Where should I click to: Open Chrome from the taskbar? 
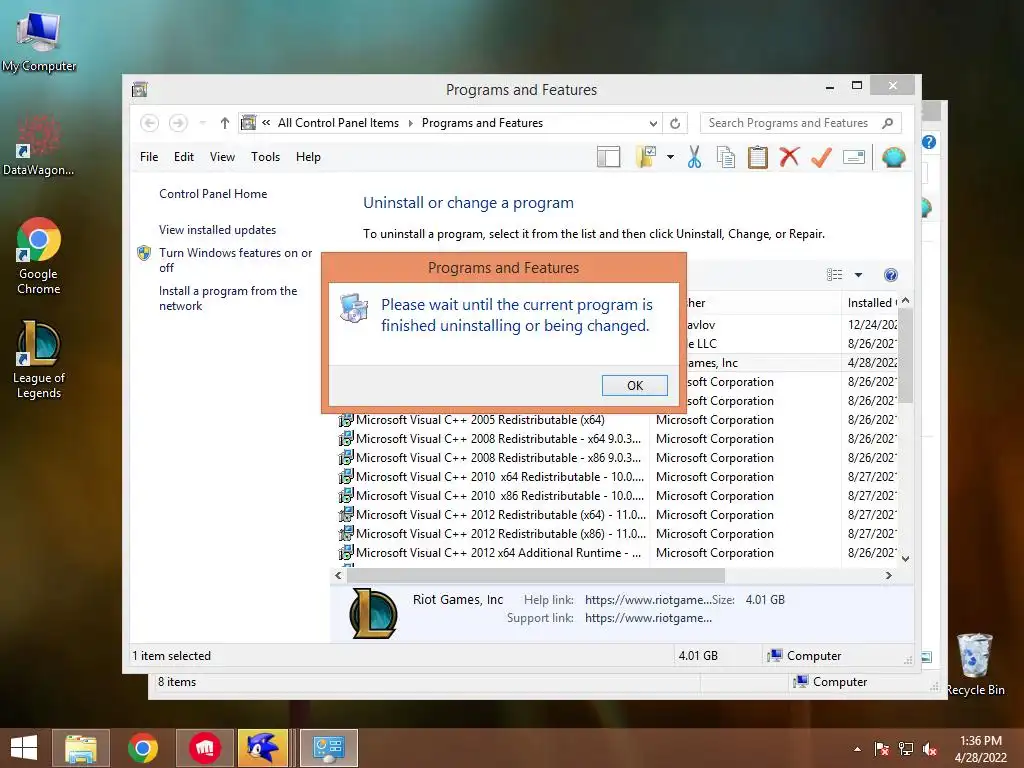pyautogui.click(x=142, y=748)
